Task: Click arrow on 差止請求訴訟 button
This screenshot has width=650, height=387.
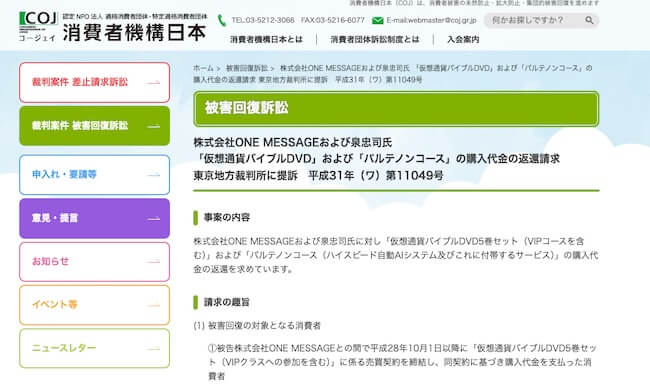Action: pyautogui.click(x=153, y=83)
